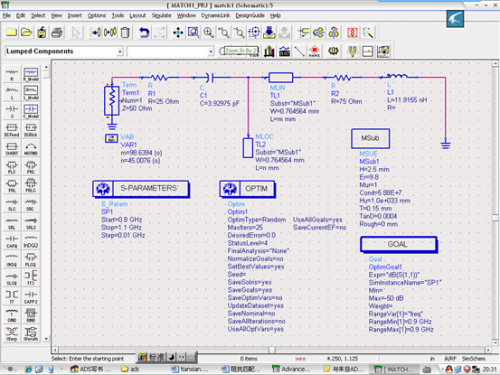500x375 pixels.
Task: Select the TF transformer palette component
Action: coord(12,297)
